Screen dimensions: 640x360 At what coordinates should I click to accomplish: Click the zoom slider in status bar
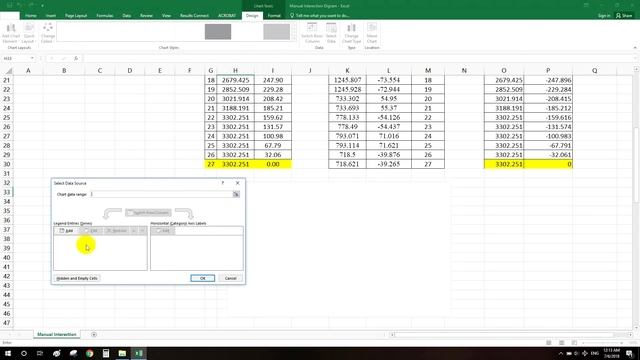pos(603,343)
